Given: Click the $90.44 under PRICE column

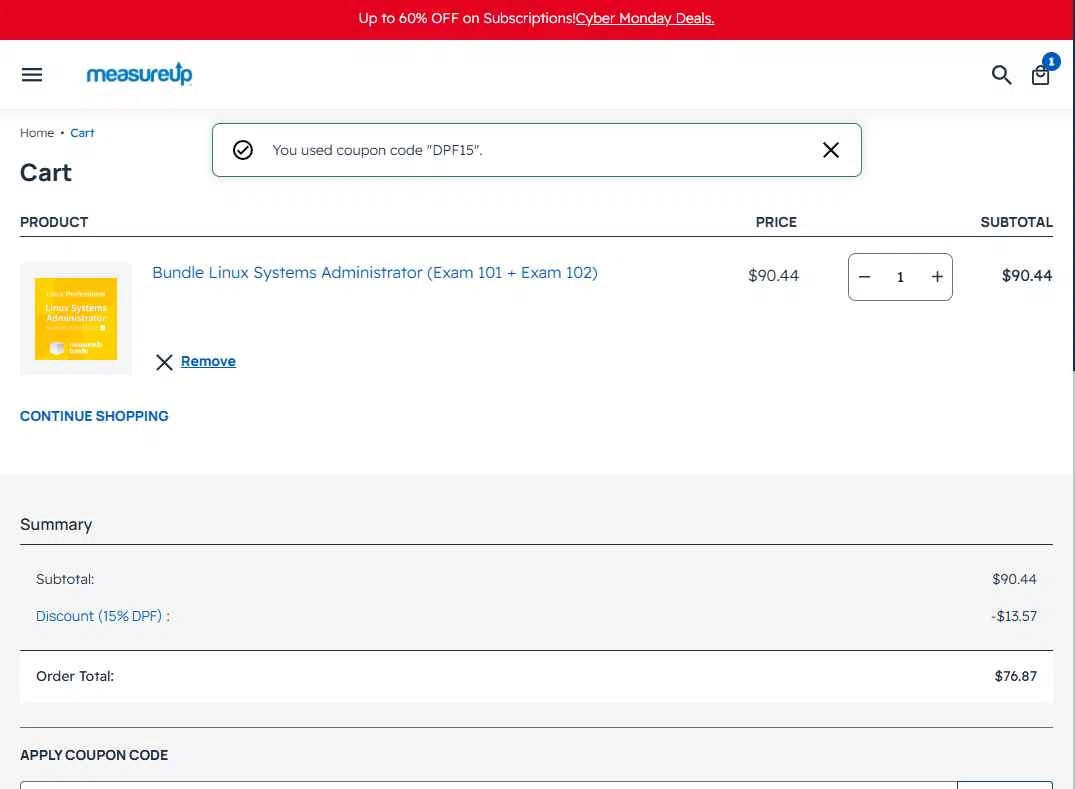Looking at the screenshot, I should tap(773, 276).
